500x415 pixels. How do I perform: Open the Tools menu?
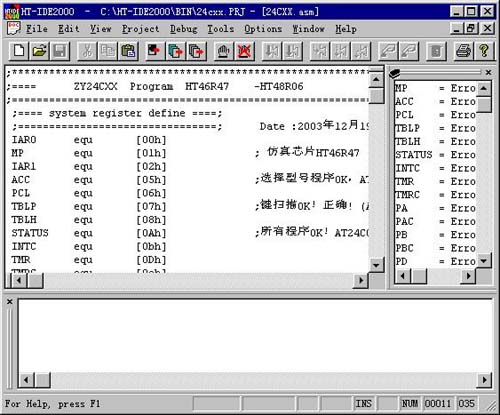(x=221, y=29)
